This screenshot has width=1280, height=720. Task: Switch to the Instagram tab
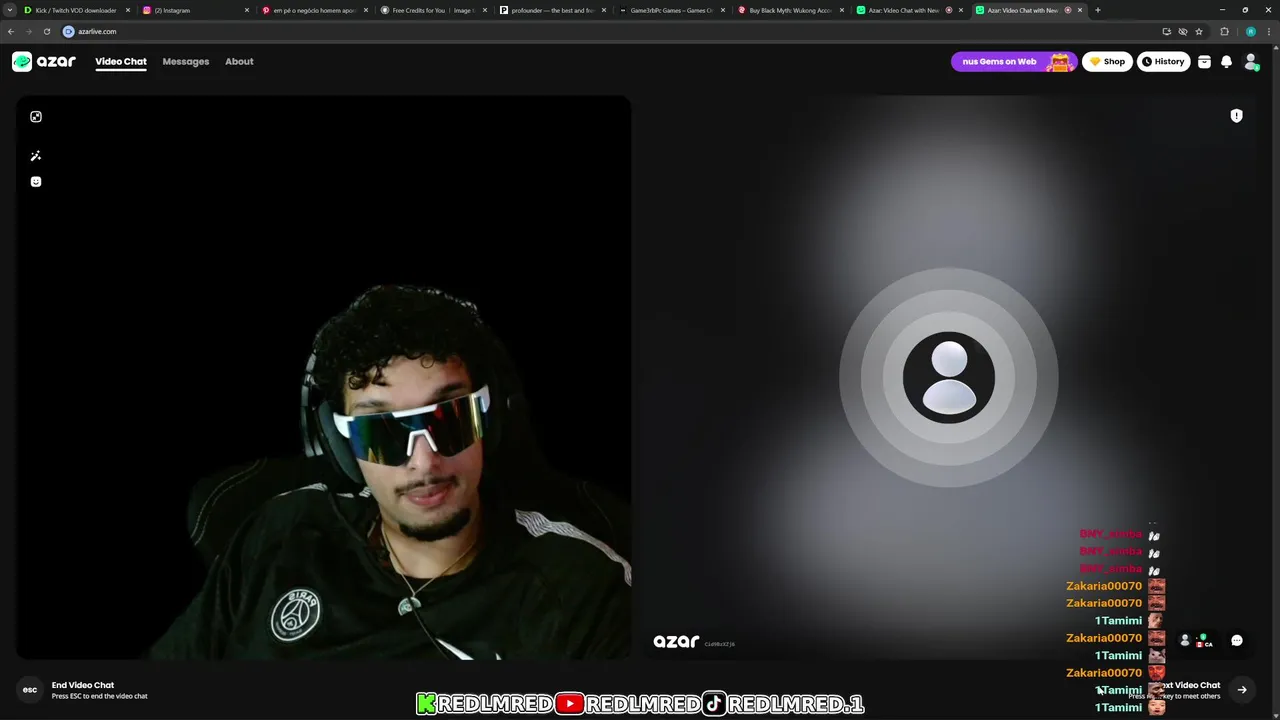click(x=195, y=10)
